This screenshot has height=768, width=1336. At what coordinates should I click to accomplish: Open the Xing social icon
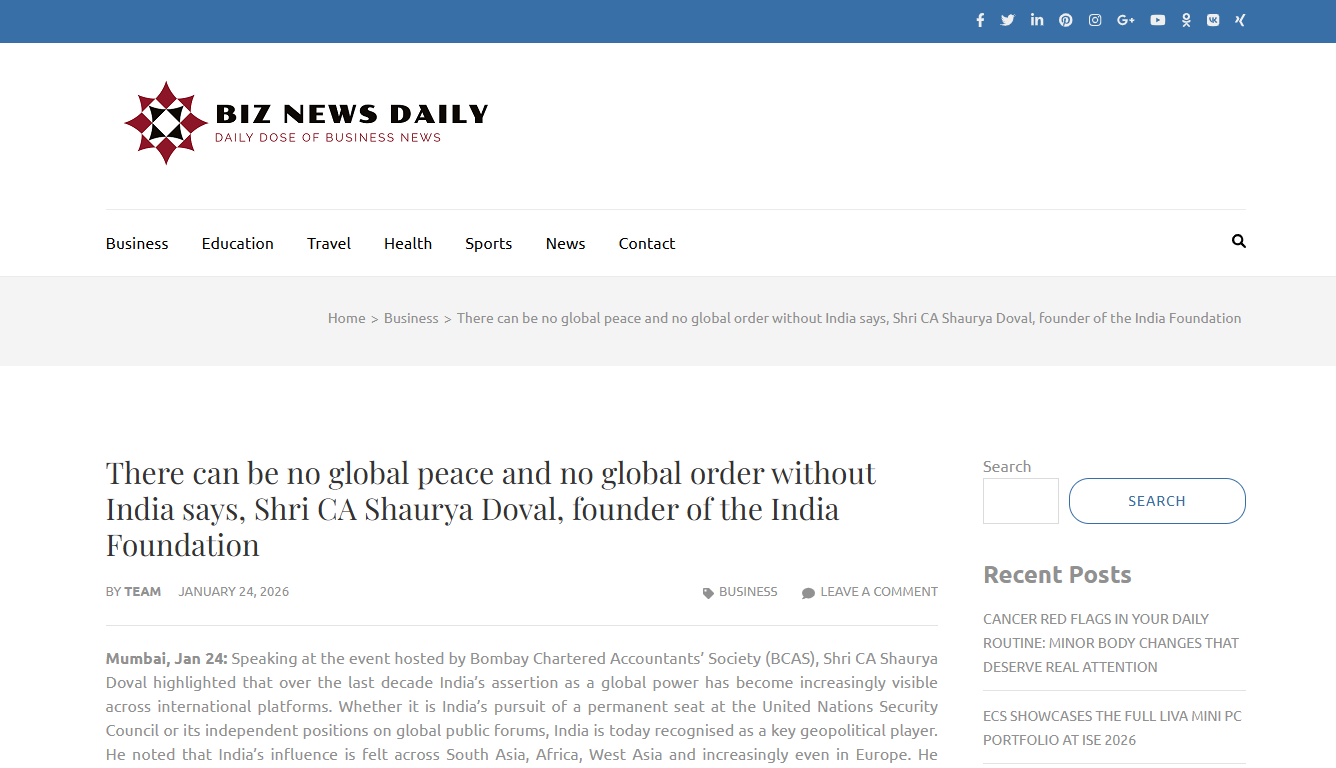pos(1240,20)
